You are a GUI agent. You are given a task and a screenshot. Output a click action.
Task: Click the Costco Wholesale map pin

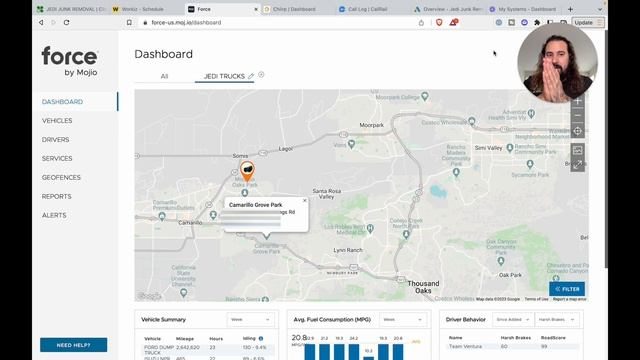(x=472, y=121)
